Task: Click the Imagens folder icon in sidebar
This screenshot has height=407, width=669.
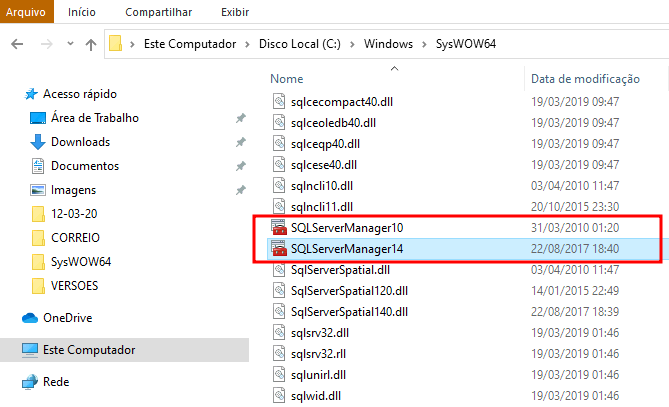Action: [38, 190]
